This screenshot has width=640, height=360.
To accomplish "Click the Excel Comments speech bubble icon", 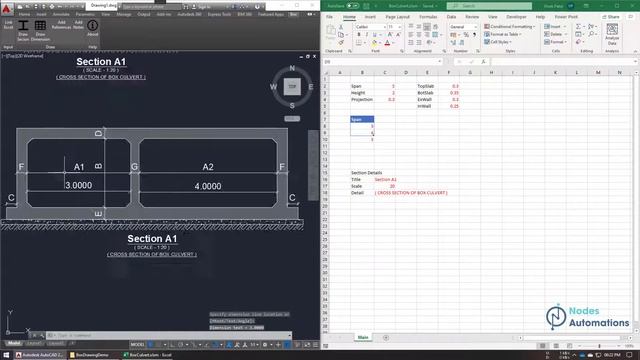I will click(x=631, y=17).
